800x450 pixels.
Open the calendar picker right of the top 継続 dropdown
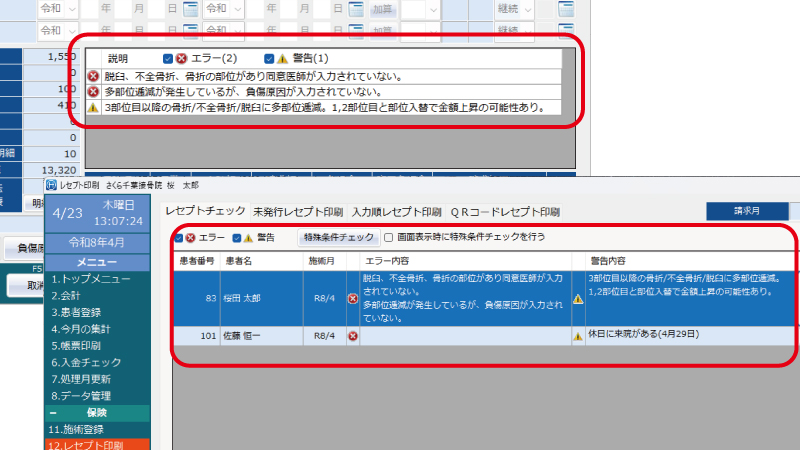point(566,9)
